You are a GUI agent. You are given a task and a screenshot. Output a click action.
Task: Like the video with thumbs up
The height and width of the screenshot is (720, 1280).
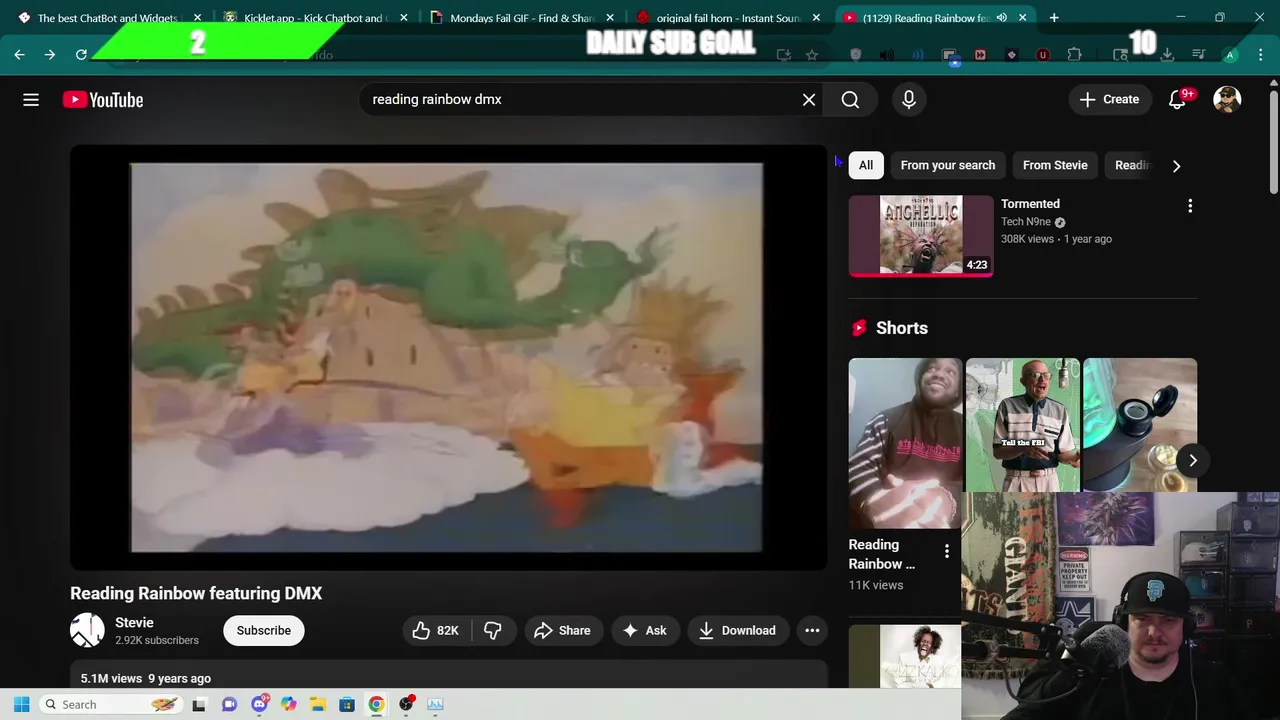point(435,630)
